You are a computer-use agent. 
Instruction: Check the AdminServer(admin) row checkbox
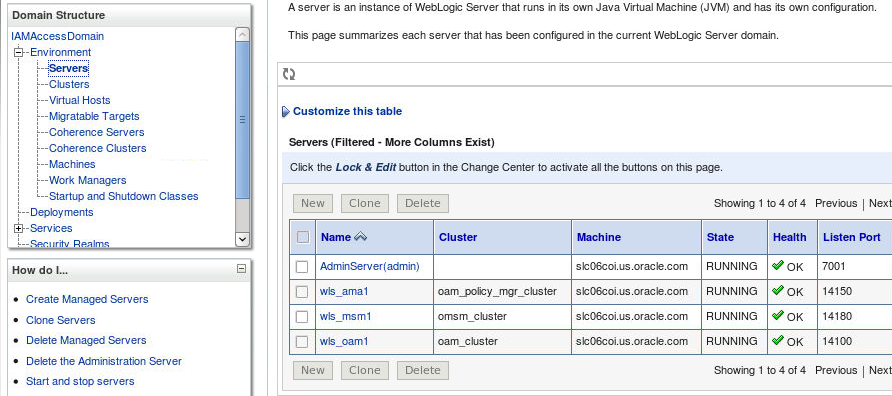(x=302, y=267)
